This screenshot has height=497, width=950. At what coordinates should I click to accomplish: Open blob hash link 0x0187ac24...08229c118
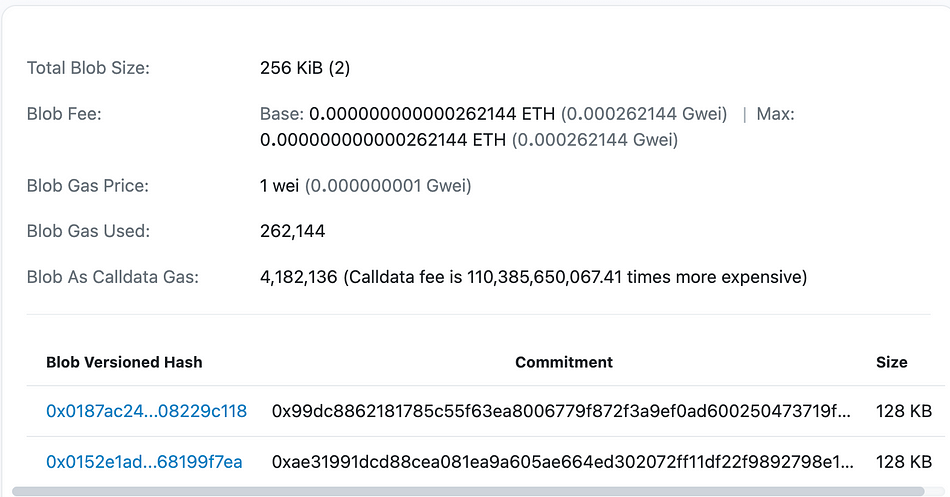tap(147, 411)
